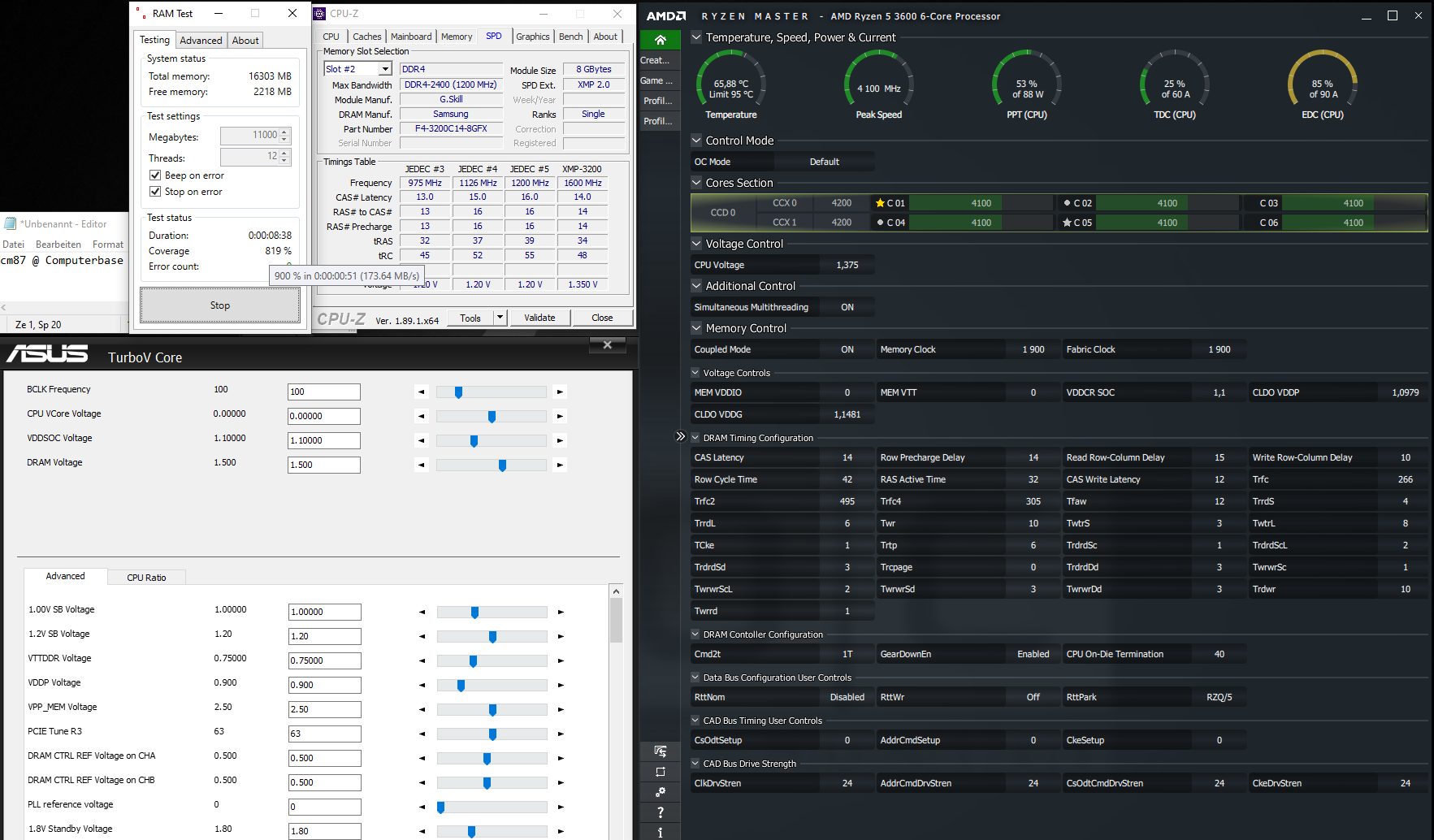Viewport: 1434px width, 840px height.
Task: Click the VPP_MEM Voltage slider
Action: click(492, 710)
